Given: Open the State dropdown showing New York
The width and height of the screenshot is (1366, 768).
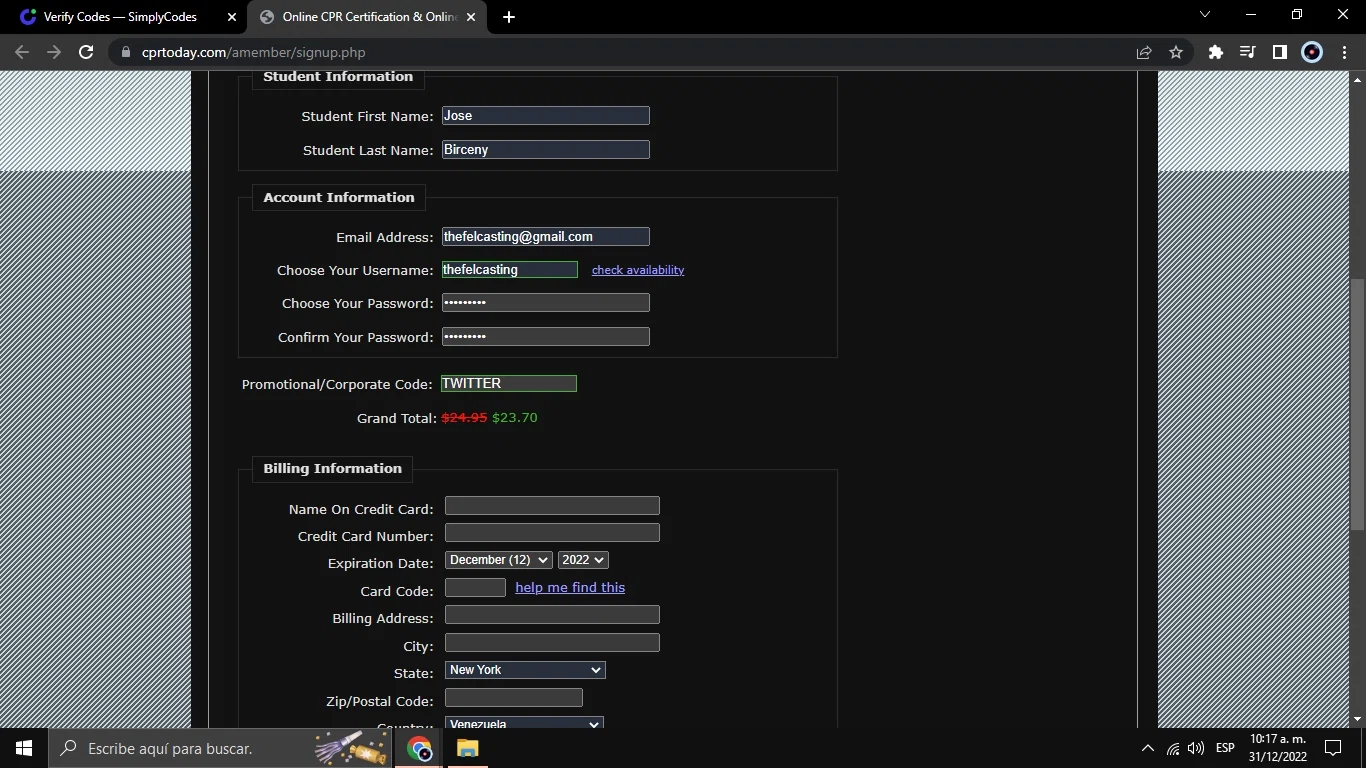Looking at the screenshot, I should [x=525, y=670].
